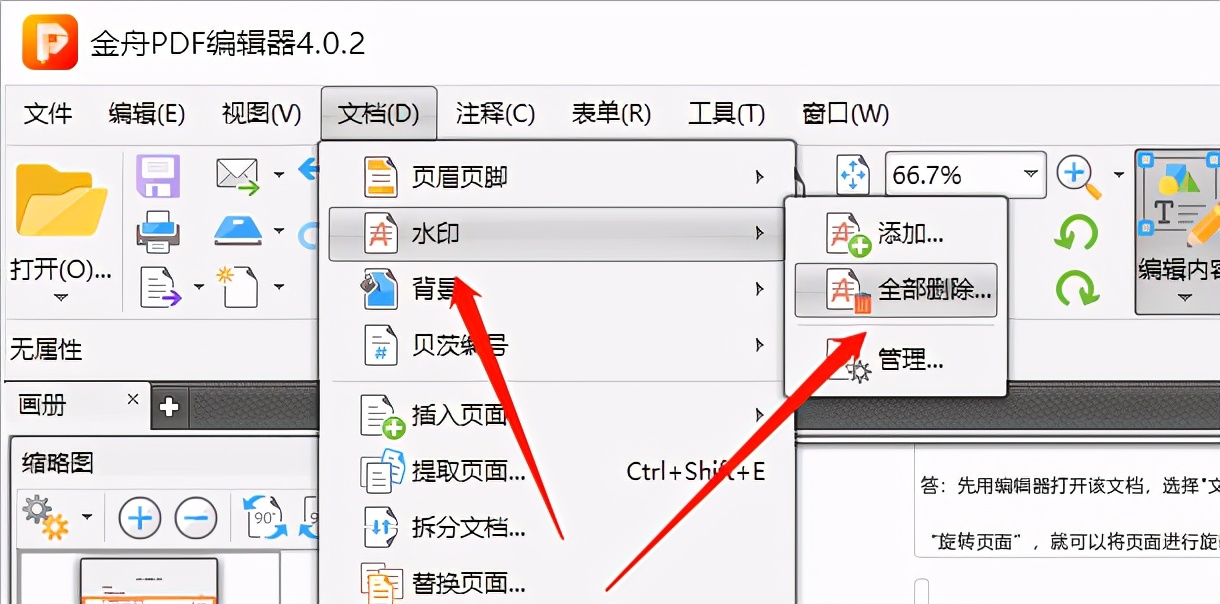Viewport: 1220px width, 604px height.
Task: Click the 提取页面 icon
Action: [x=382, y=471]
